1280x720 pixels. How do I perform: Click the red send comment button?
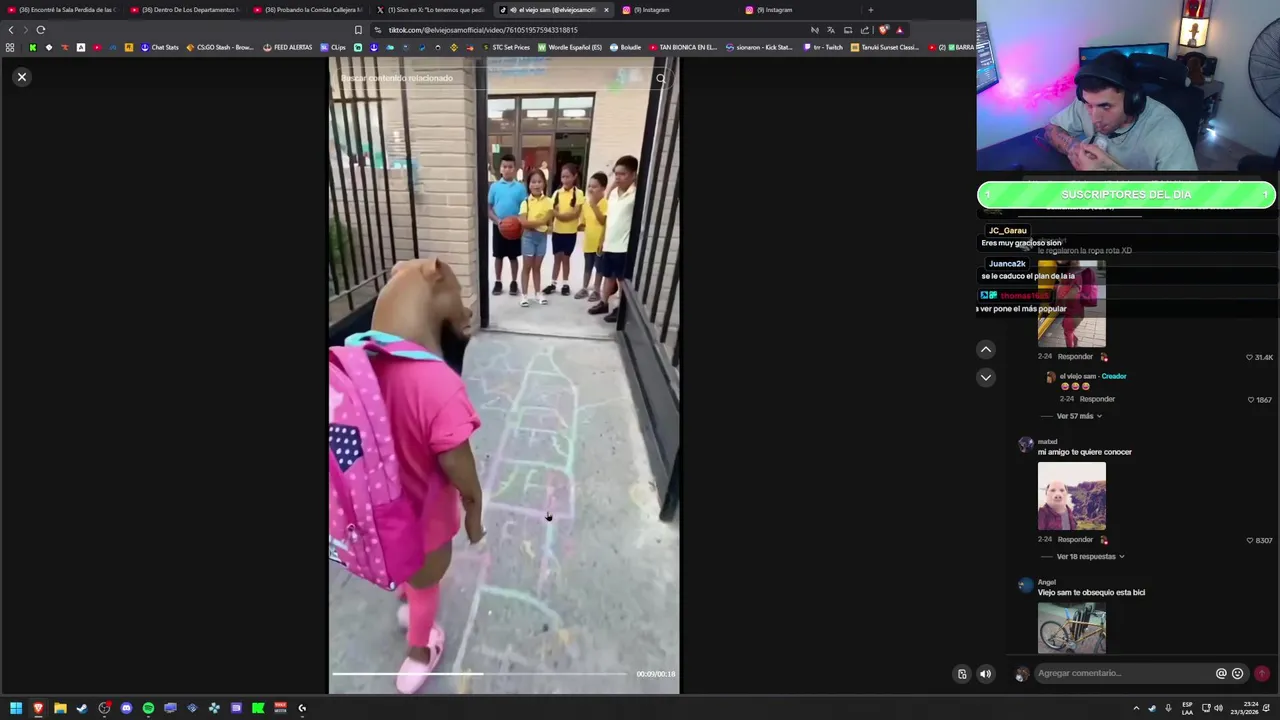tap(1262, 674)
